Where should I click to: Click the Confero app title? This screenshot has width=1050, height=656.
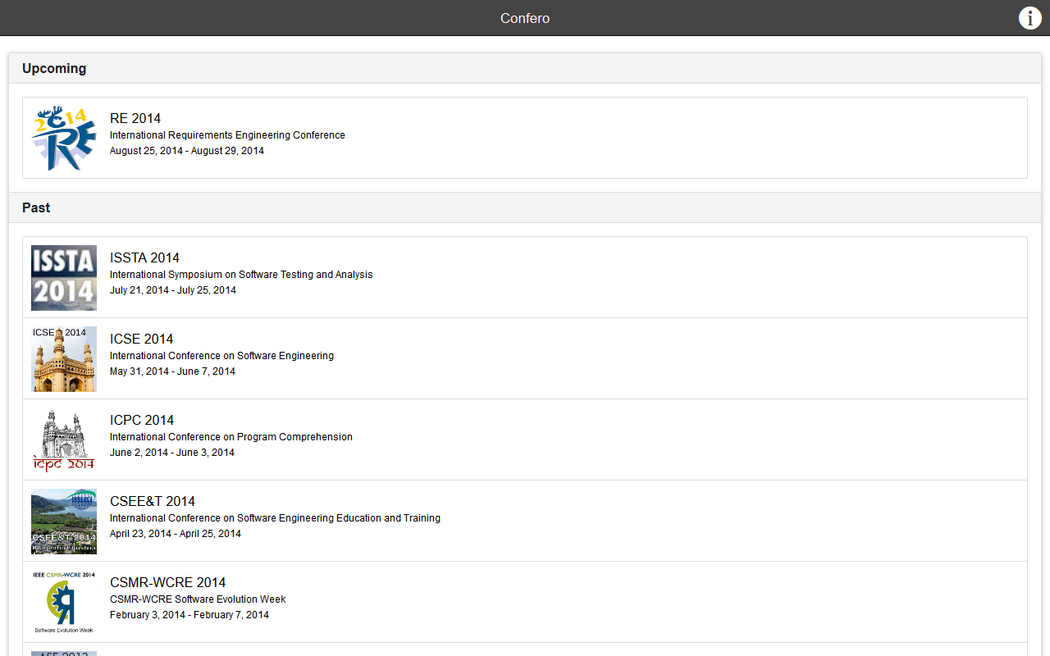tap(525, 18)
